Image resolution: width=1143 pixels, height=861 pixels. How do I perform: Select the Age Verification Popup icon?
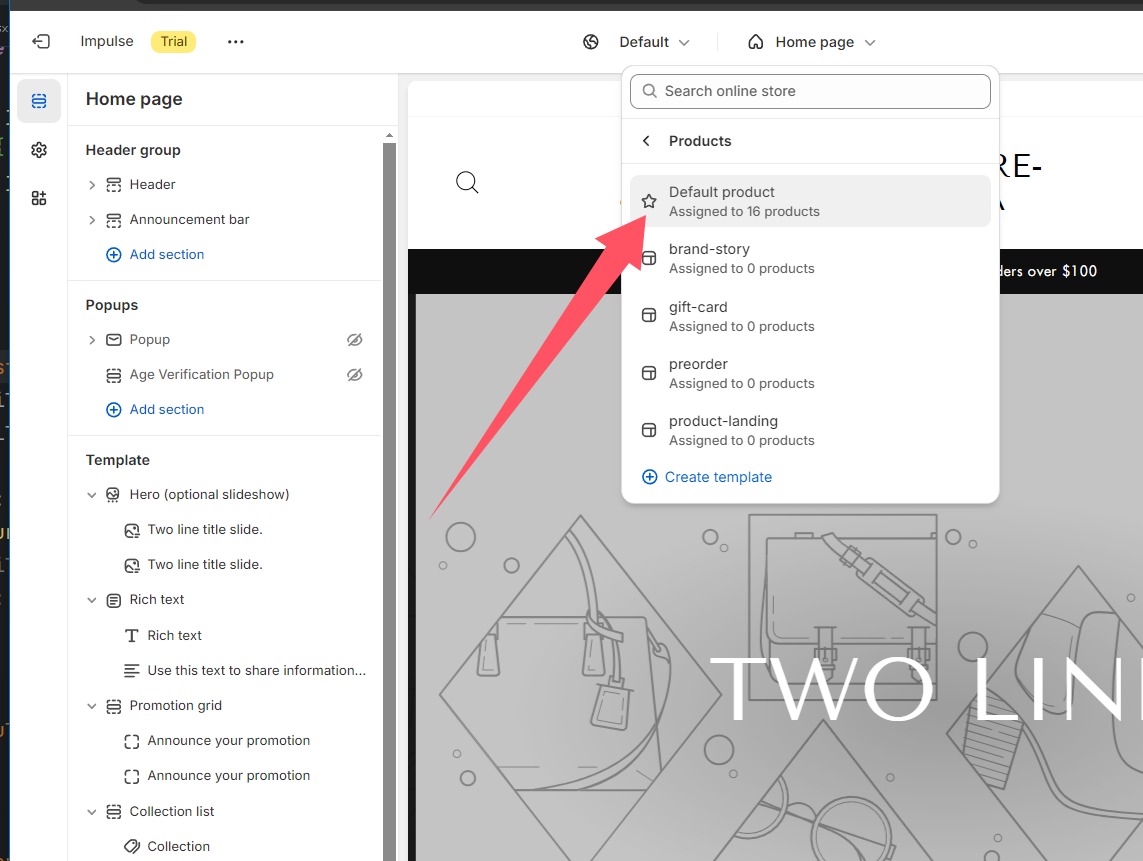pos(114,375)
